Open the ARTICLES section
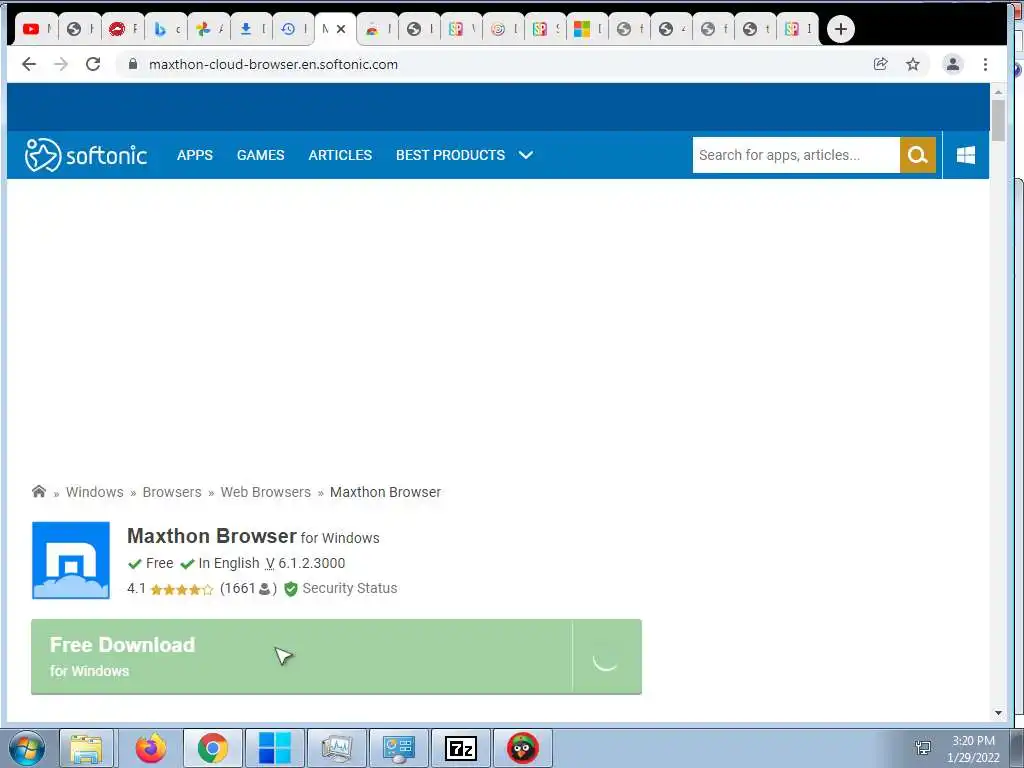The width and height of the screenshot is (1024, 768). pyautogui.click(x=340, y=155)
